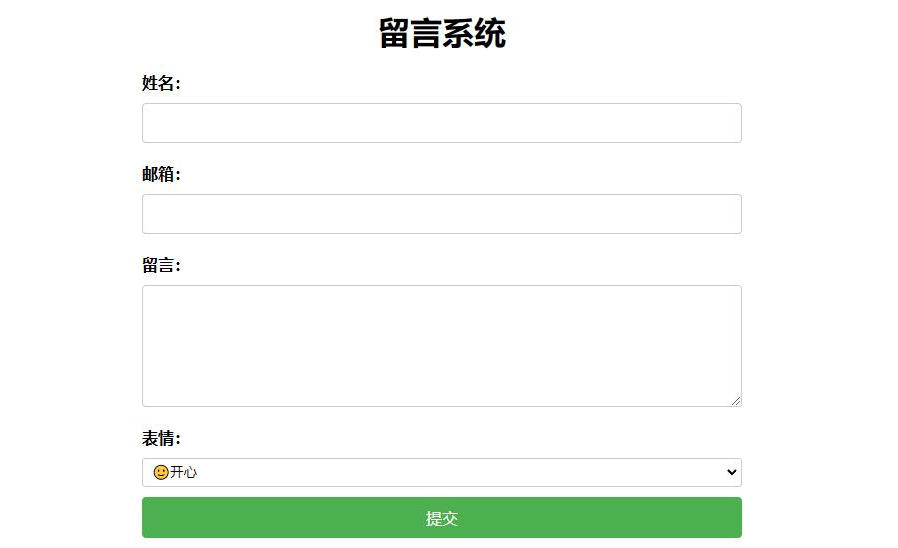Focus the 邮箱 text input
The width and height of the screenshot is (898, 548).
pyautogui.click(x=441, y=214)
